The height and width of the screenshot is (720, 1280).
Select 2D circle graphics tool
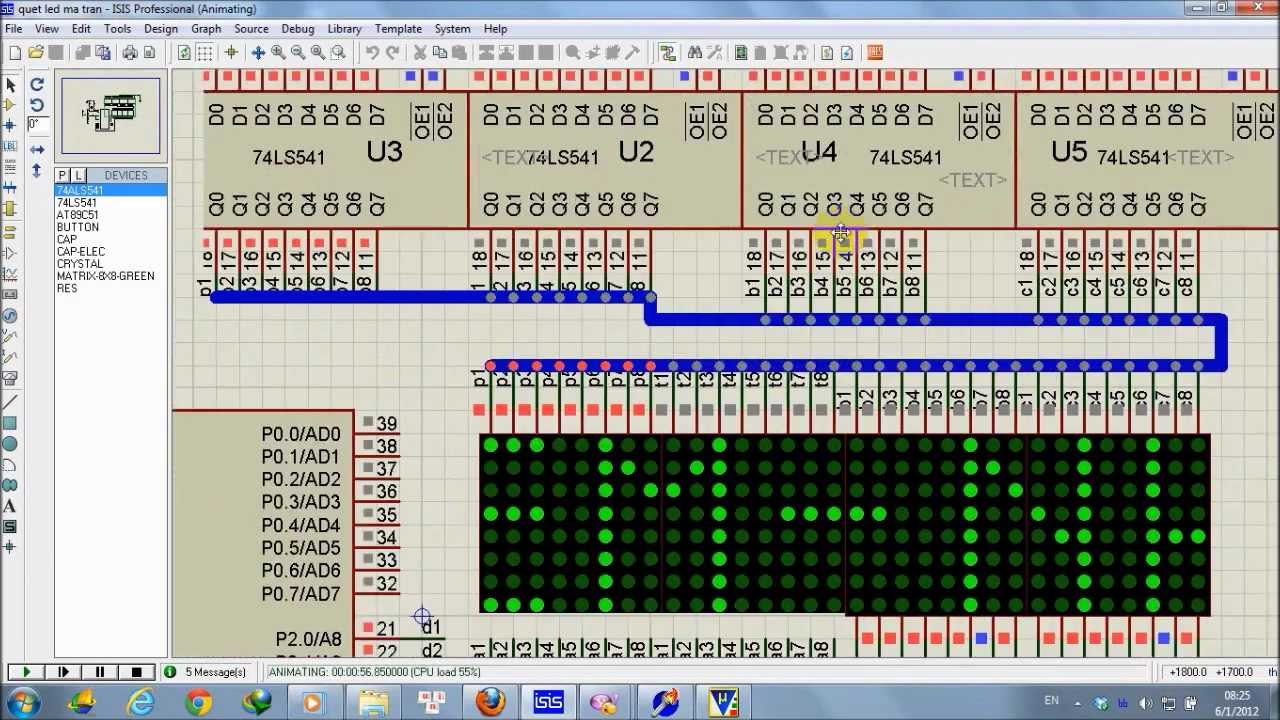(x=10, y=443)
